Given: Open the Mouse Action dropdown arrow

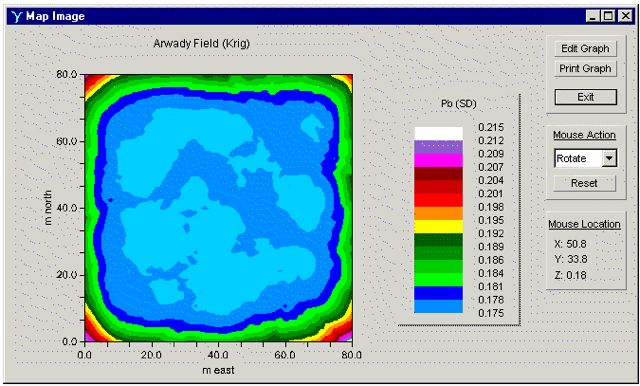Looking at the screenshot, I should 609,158.
